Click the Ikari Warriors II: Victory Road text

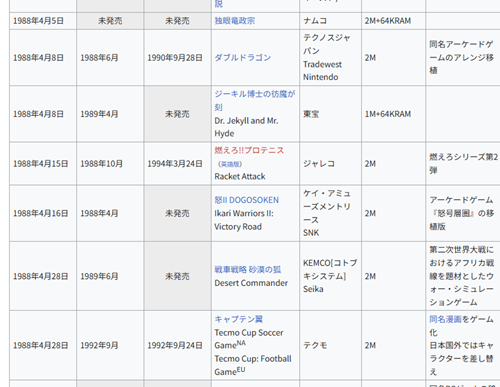[244, 220]
